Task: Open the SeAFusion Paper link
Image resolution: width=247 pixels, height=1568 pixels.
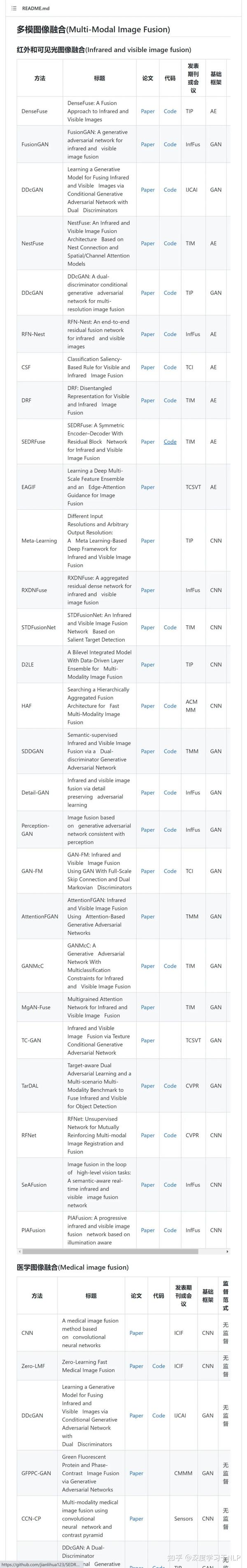Action: pyautogui.click(x=148, y=1184)
